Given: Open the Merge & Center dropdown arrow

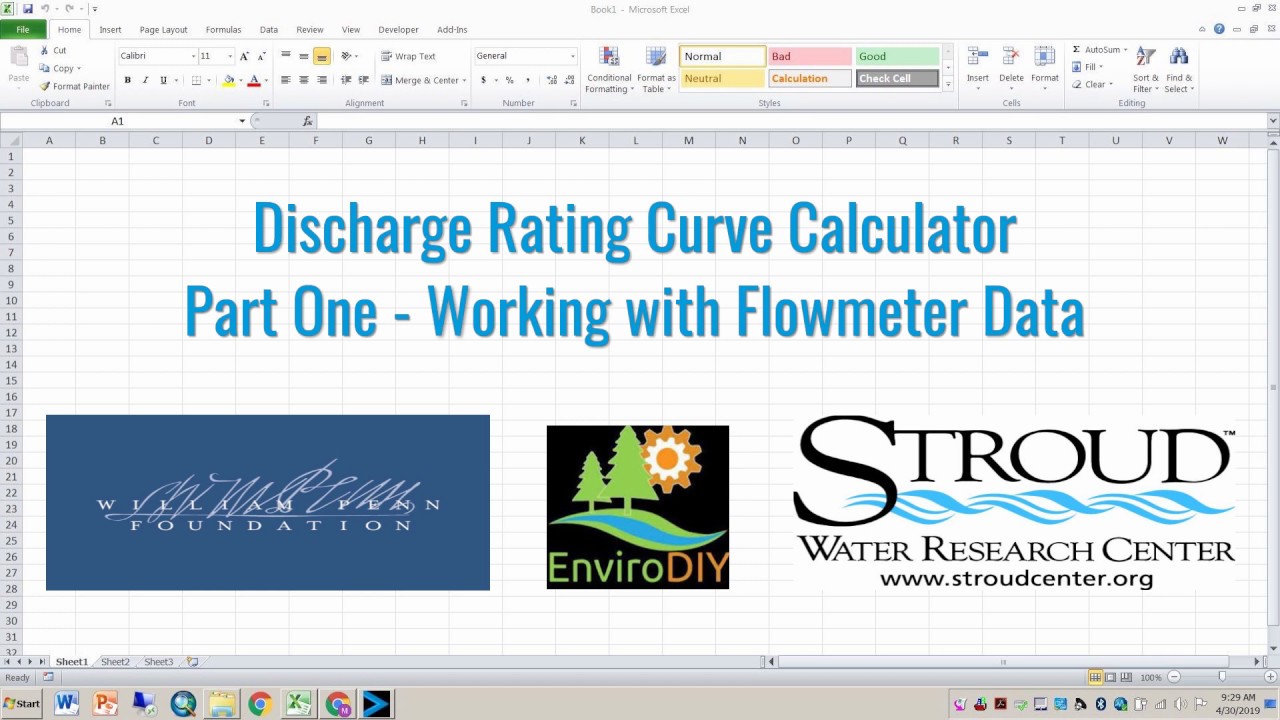Looking at the screenshot, I should pos(464,81).
